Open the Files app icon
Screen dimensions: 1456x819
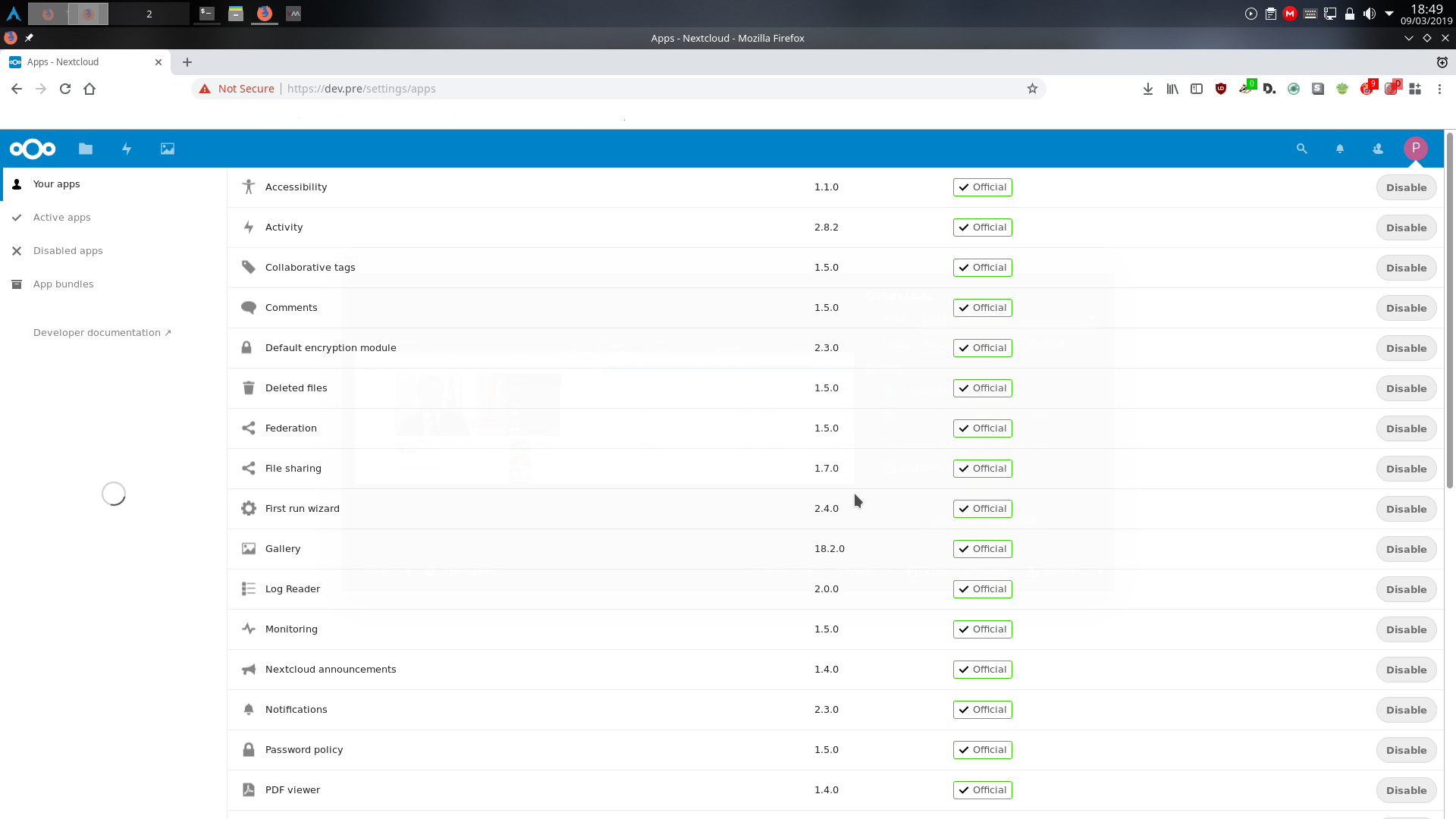86,149
